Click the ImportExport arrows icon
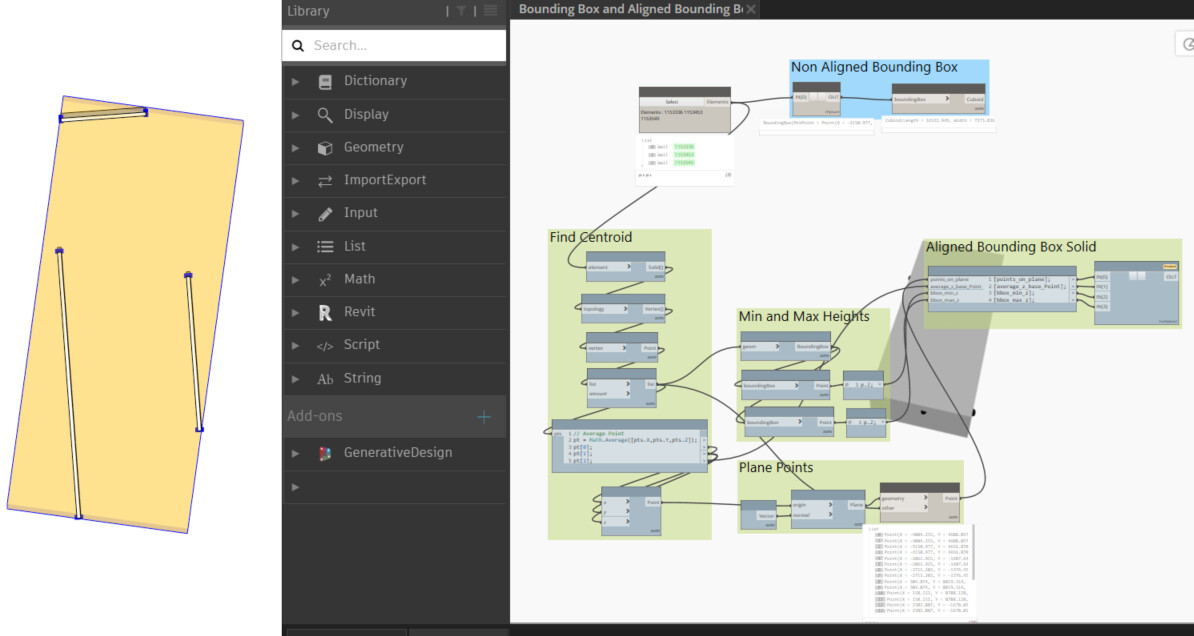This screenshot has height=636, width=1194. (323, 180)
